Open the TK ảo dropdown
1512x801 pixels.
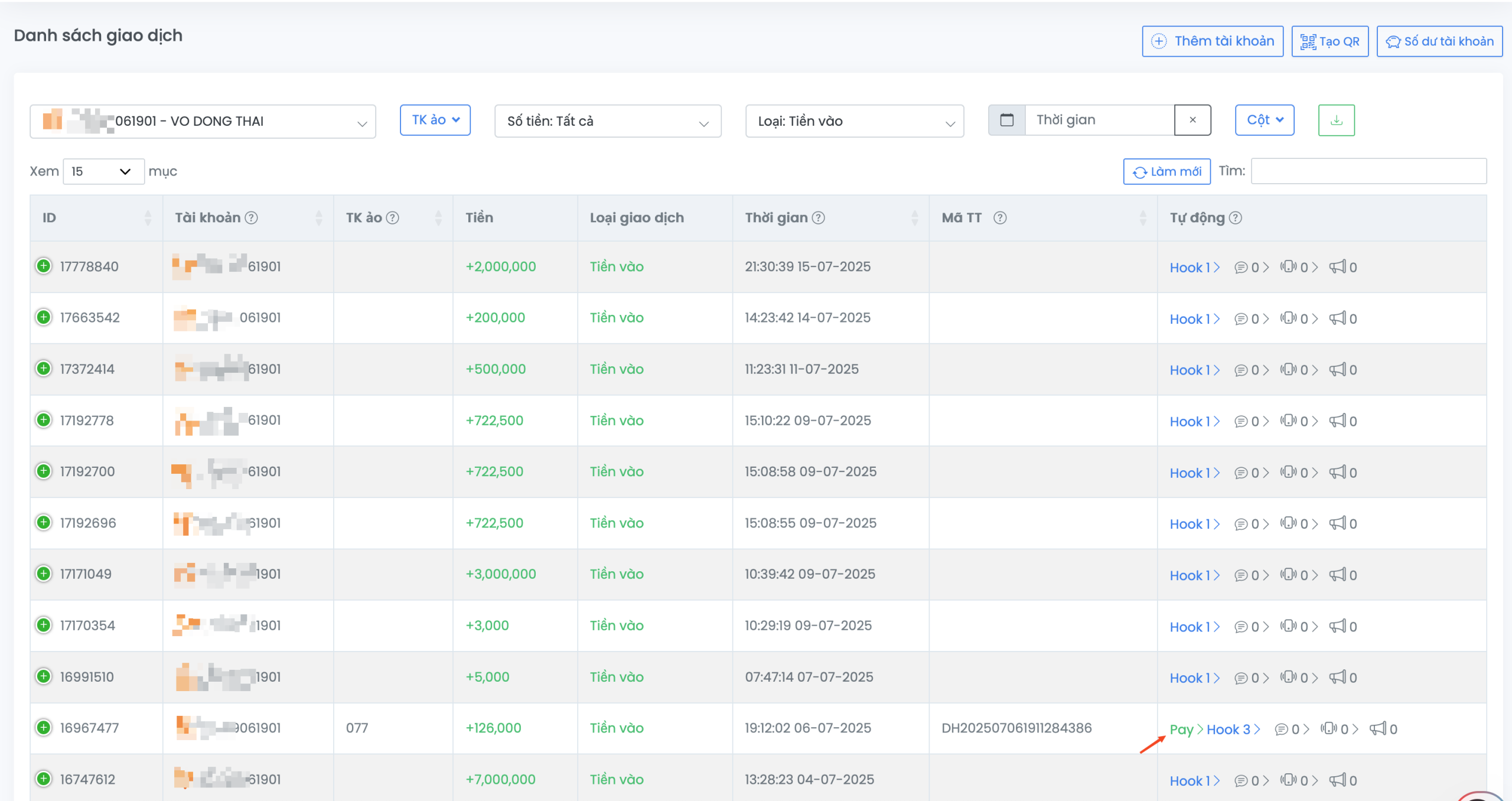[x=435, y=120]
